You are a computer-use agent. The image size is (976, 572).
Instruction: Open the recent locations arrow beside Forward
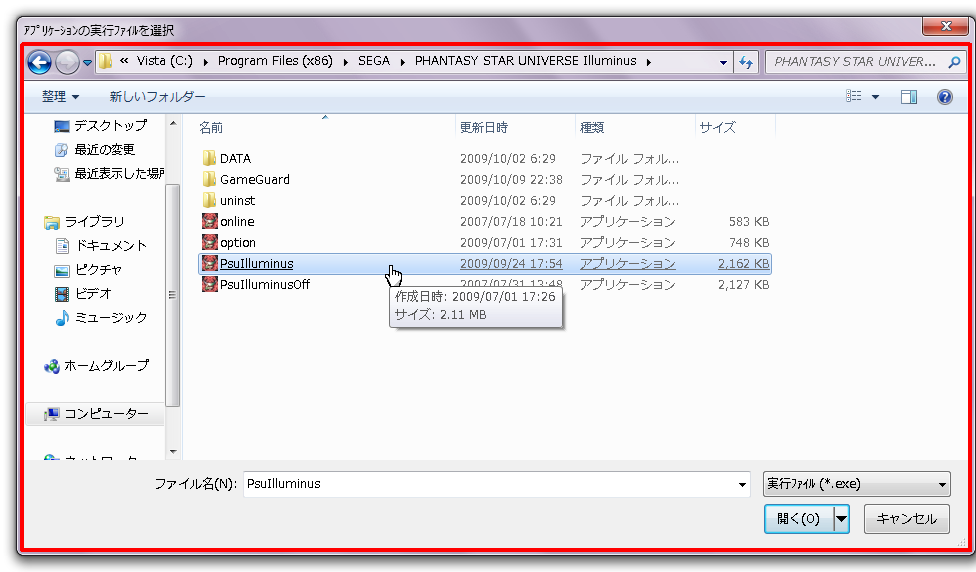point(87,62)
